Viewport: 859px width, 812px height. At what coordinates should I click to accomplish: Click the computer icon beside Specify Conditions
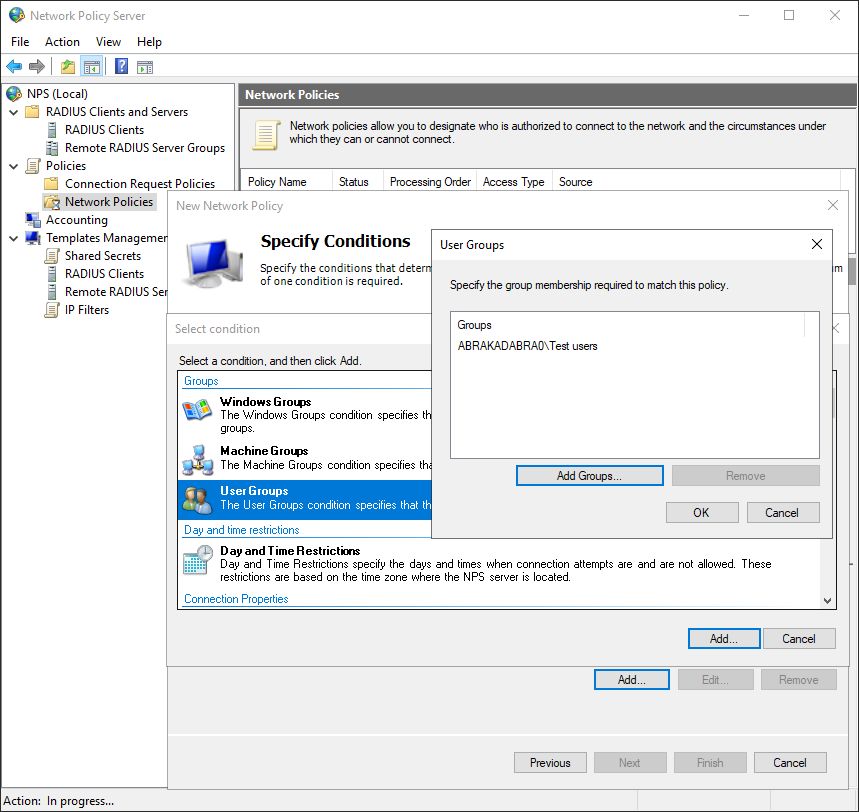(214, 262)
